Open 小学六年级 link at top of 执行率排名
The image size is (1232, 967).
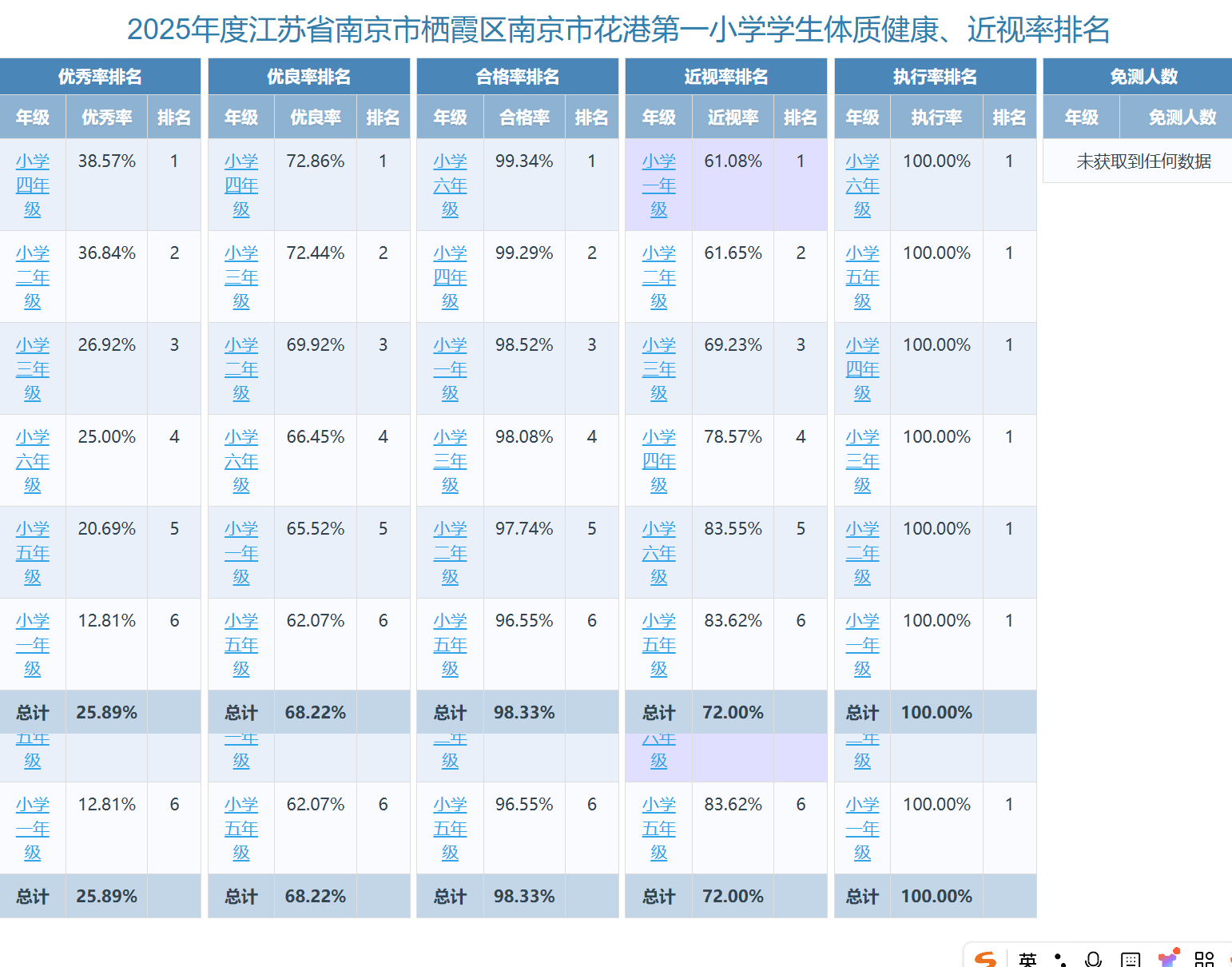[862, 185]
